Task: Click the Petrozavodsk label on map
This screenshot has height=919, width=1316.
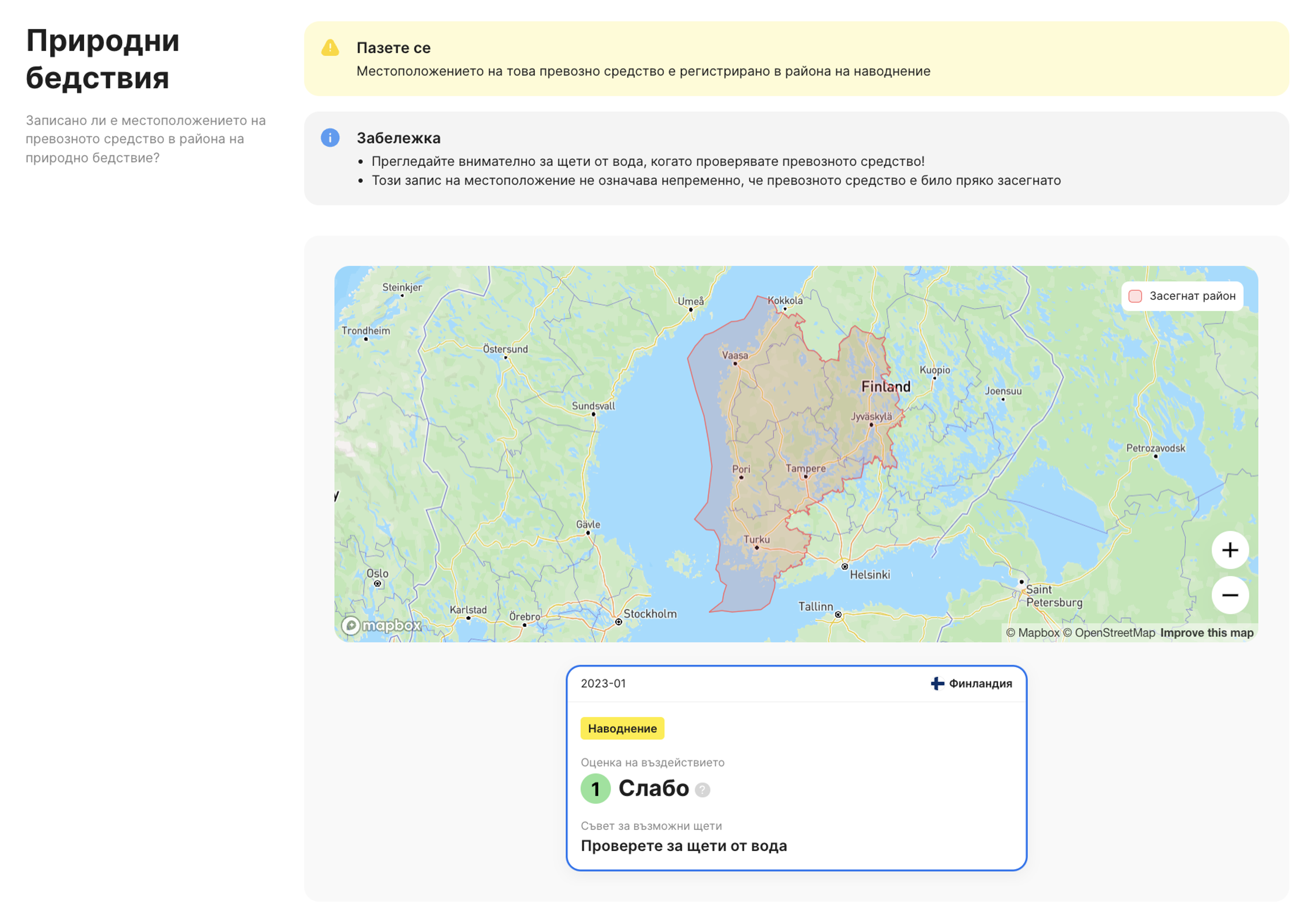Action: [1156, 448]
